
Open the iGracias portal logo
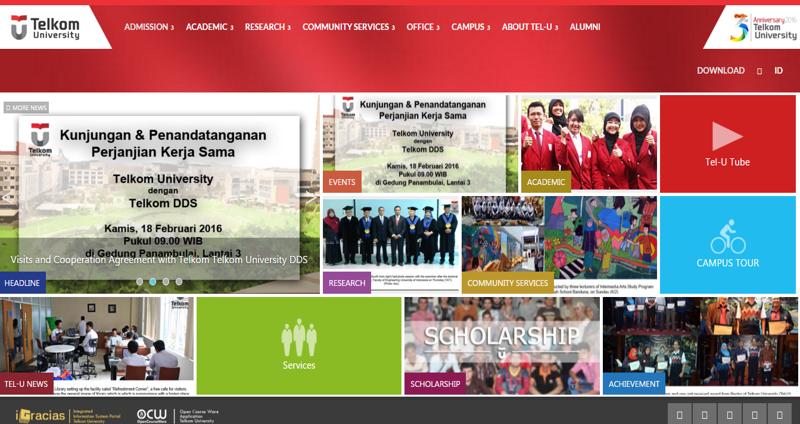[x=68, y=415]
